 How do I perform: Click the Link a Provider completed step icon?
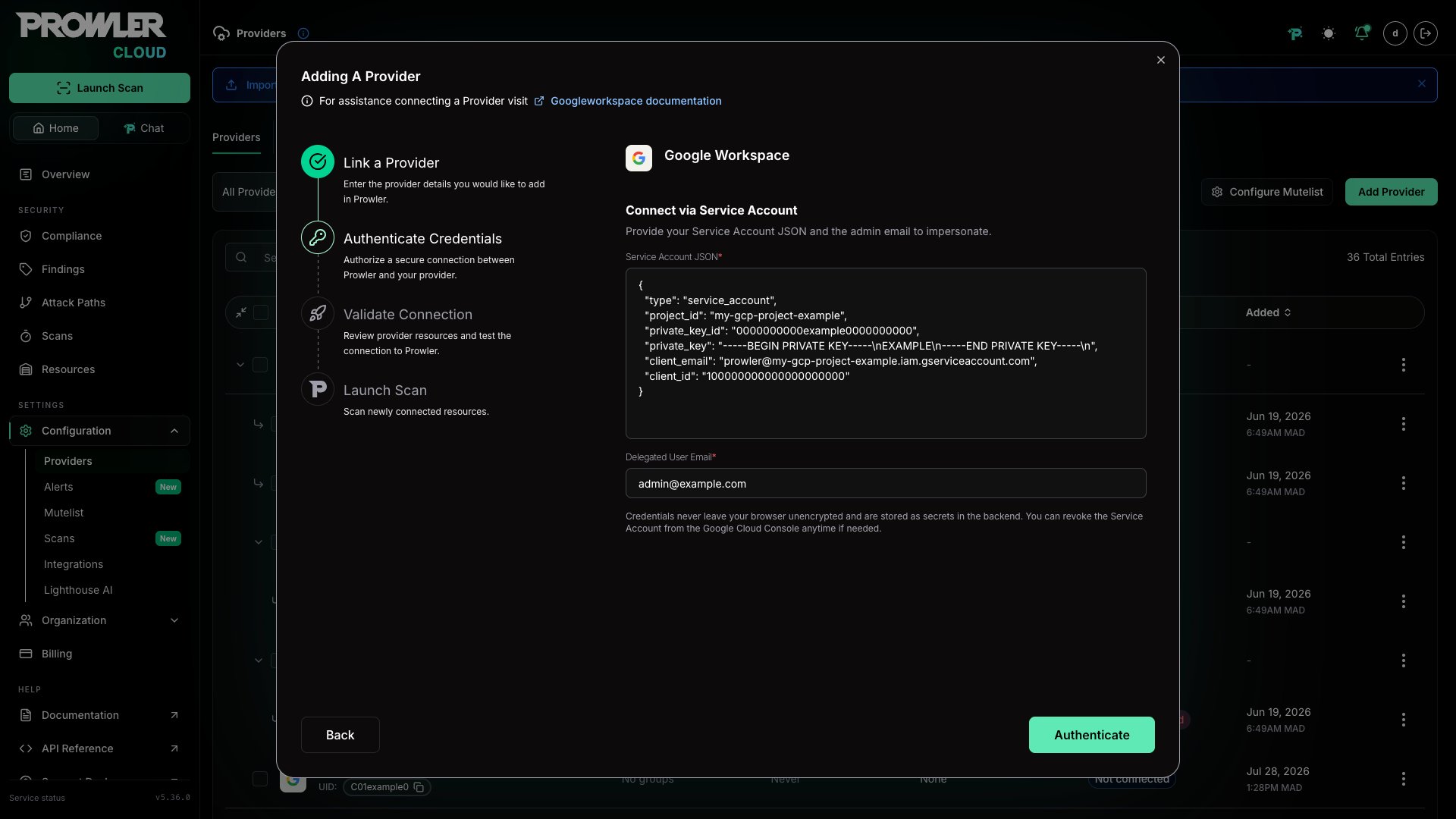point(318,162)
